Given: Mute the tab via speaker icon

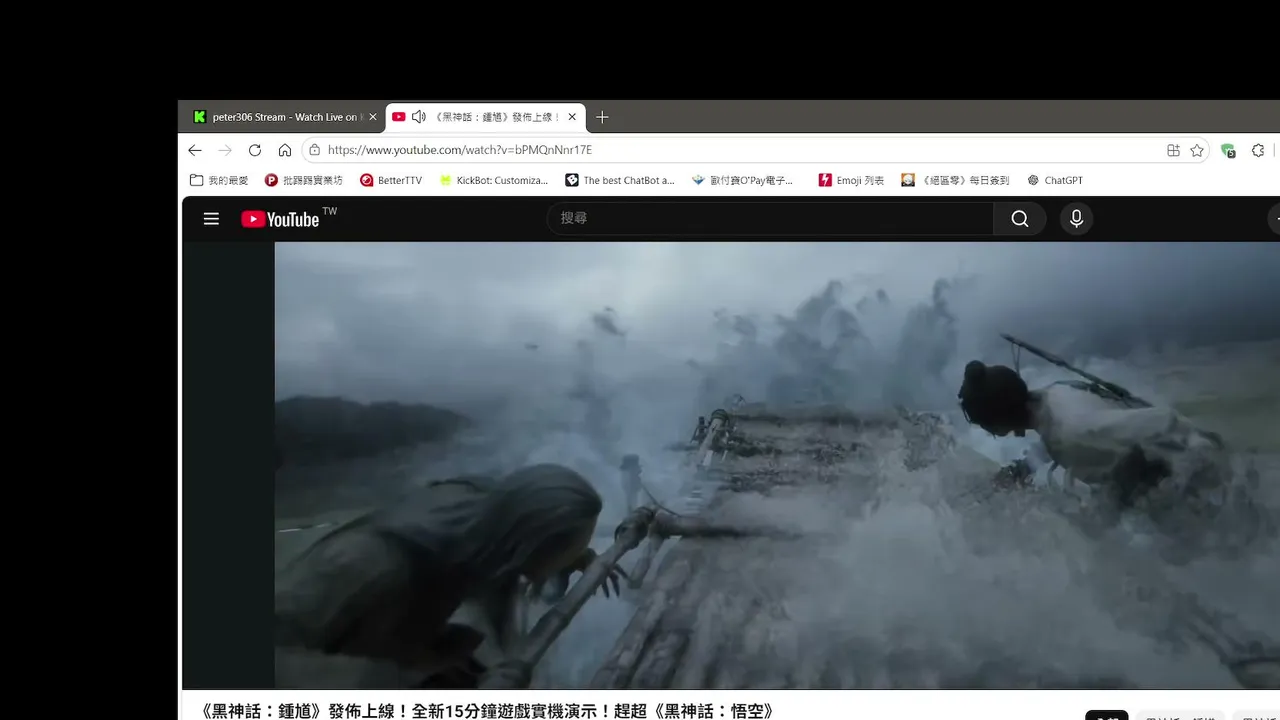Looking at the screenshot, I should [x=418, y=117].
